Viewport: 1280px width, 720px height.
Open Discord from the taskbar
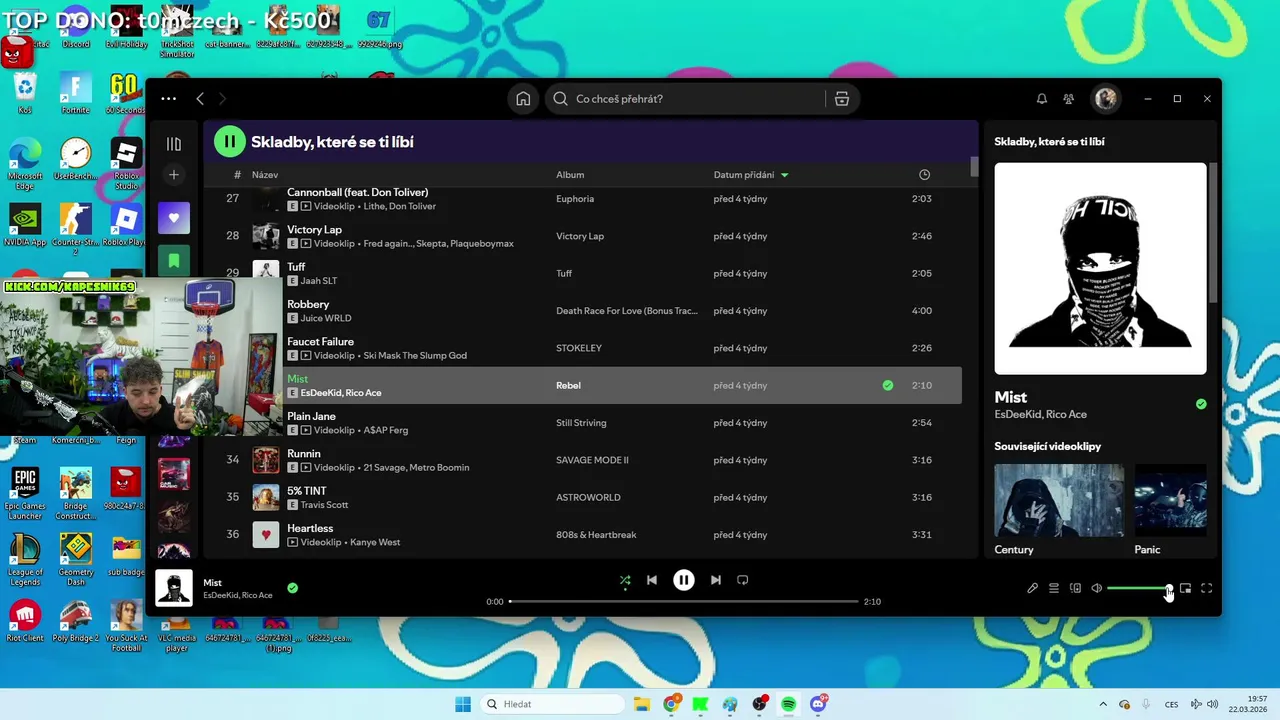[819, 704]
